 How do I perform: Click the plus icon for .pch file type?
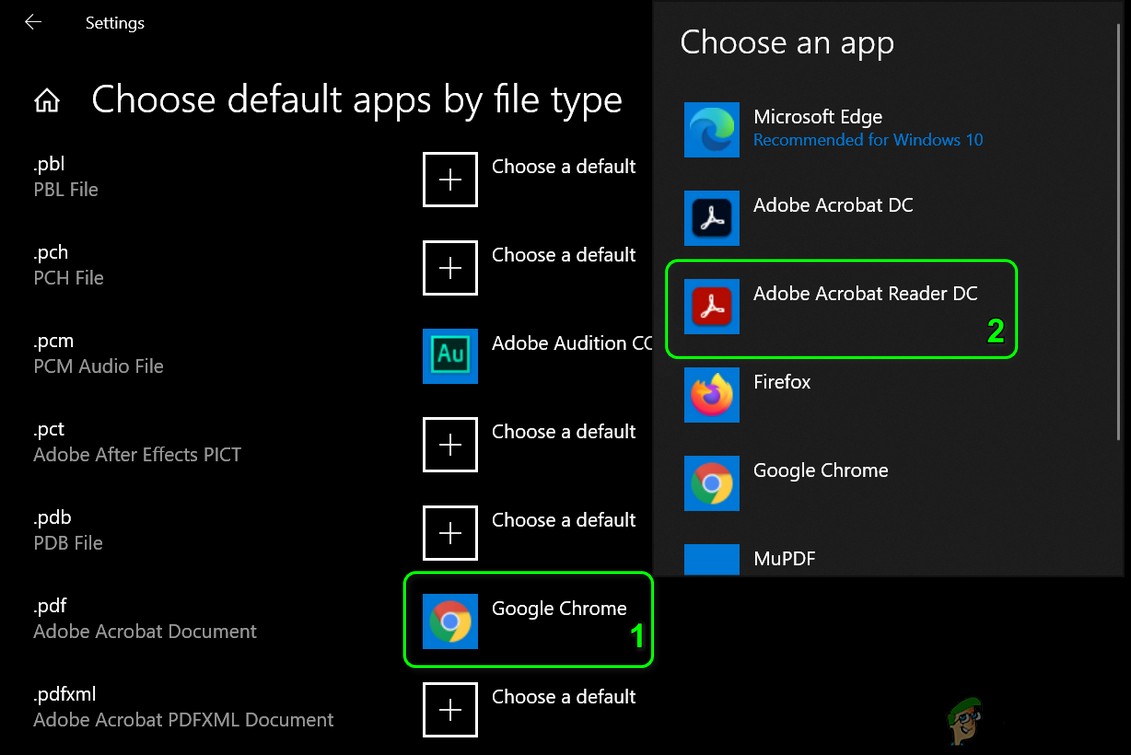(x=450, y=268)
